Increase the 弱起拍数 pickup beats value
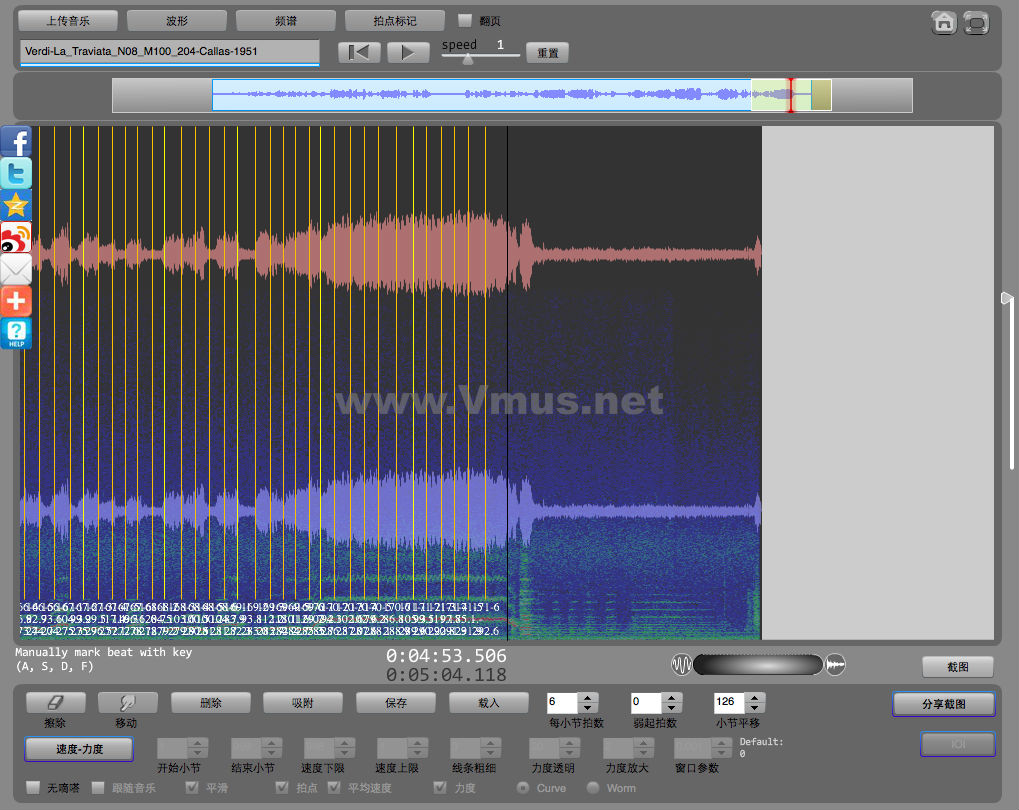Image resolution: width=1019 pixels, height=810 pixels. coord(671,698)
